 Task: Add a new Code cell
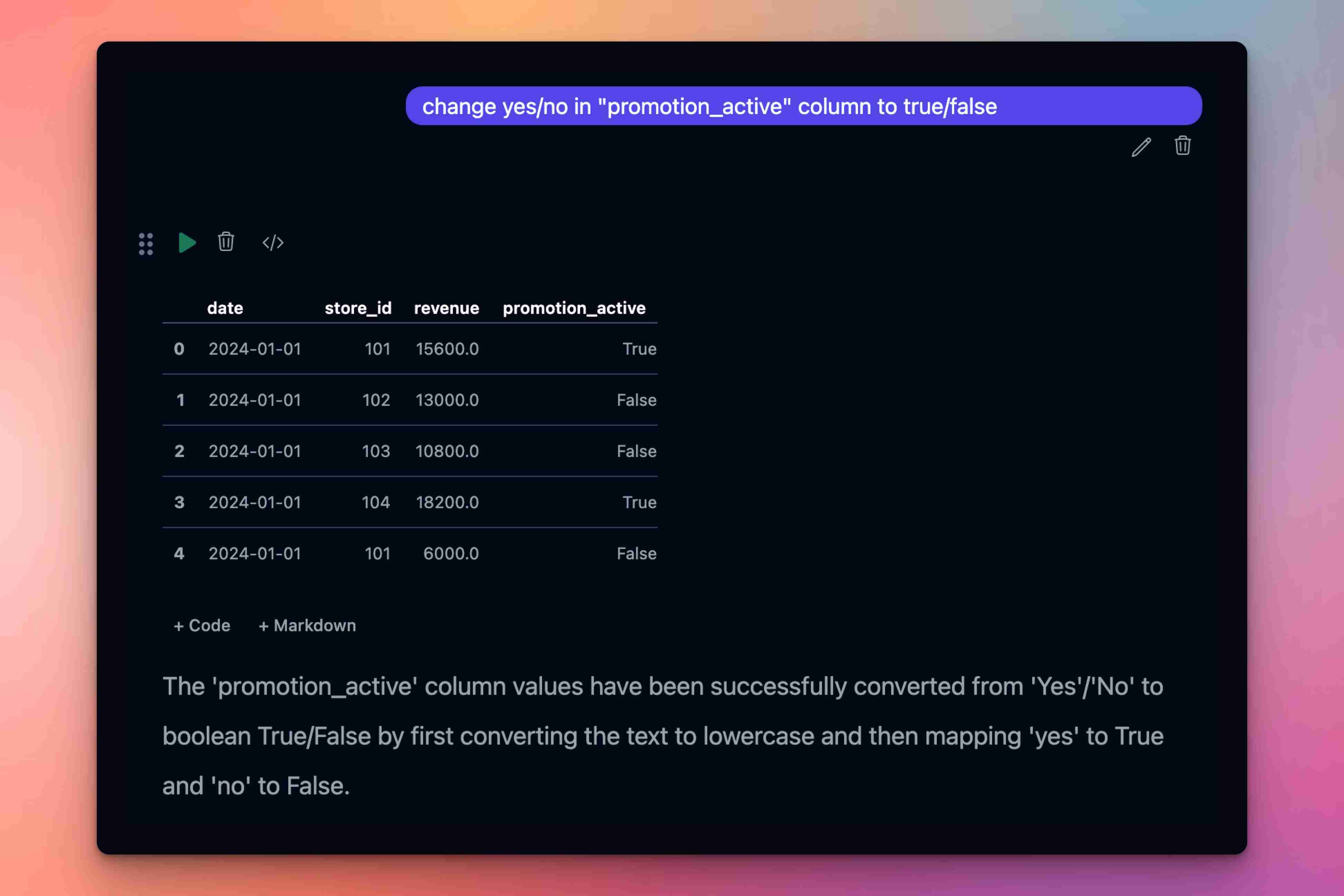202,626
